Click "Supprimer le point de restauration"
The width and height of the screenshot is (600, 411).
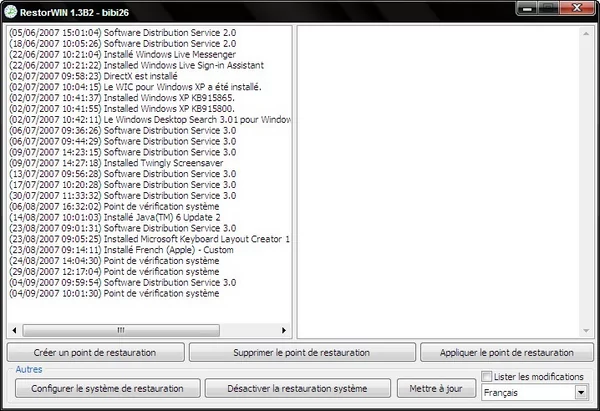[x=302, y=352]
